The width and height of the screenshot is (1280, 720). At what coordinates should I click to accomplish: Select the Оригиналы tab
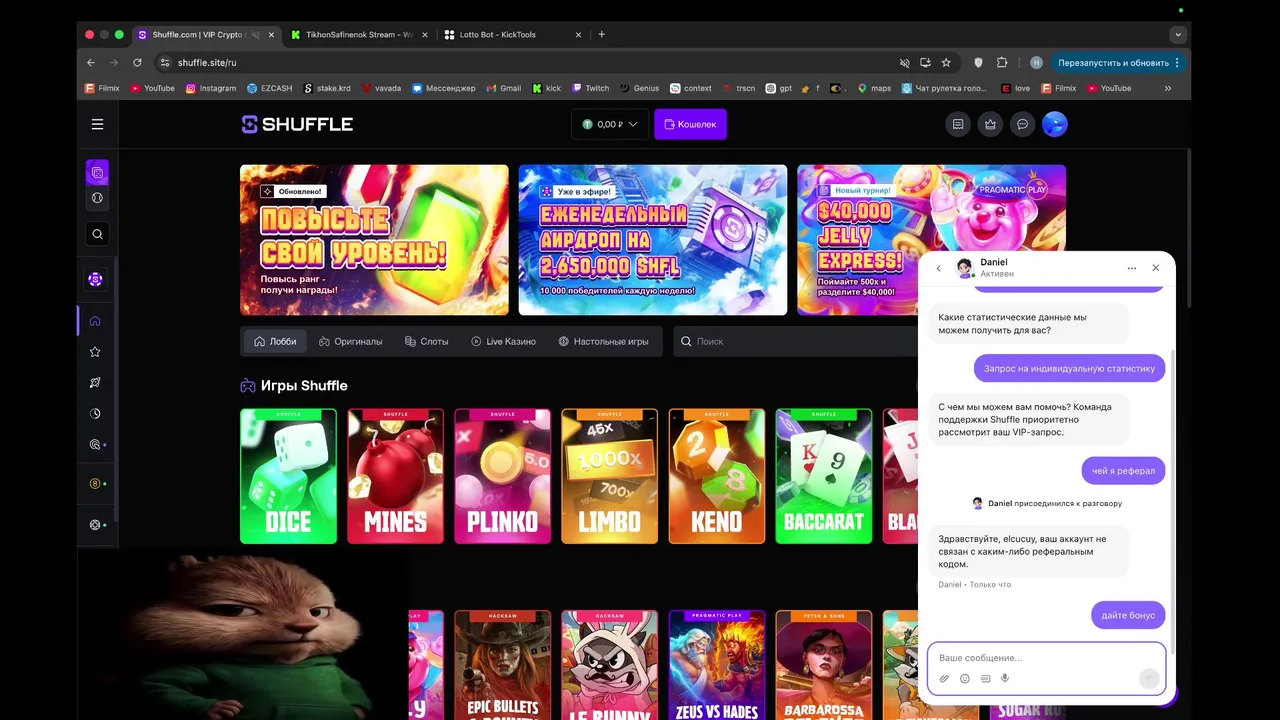point(350,341)
